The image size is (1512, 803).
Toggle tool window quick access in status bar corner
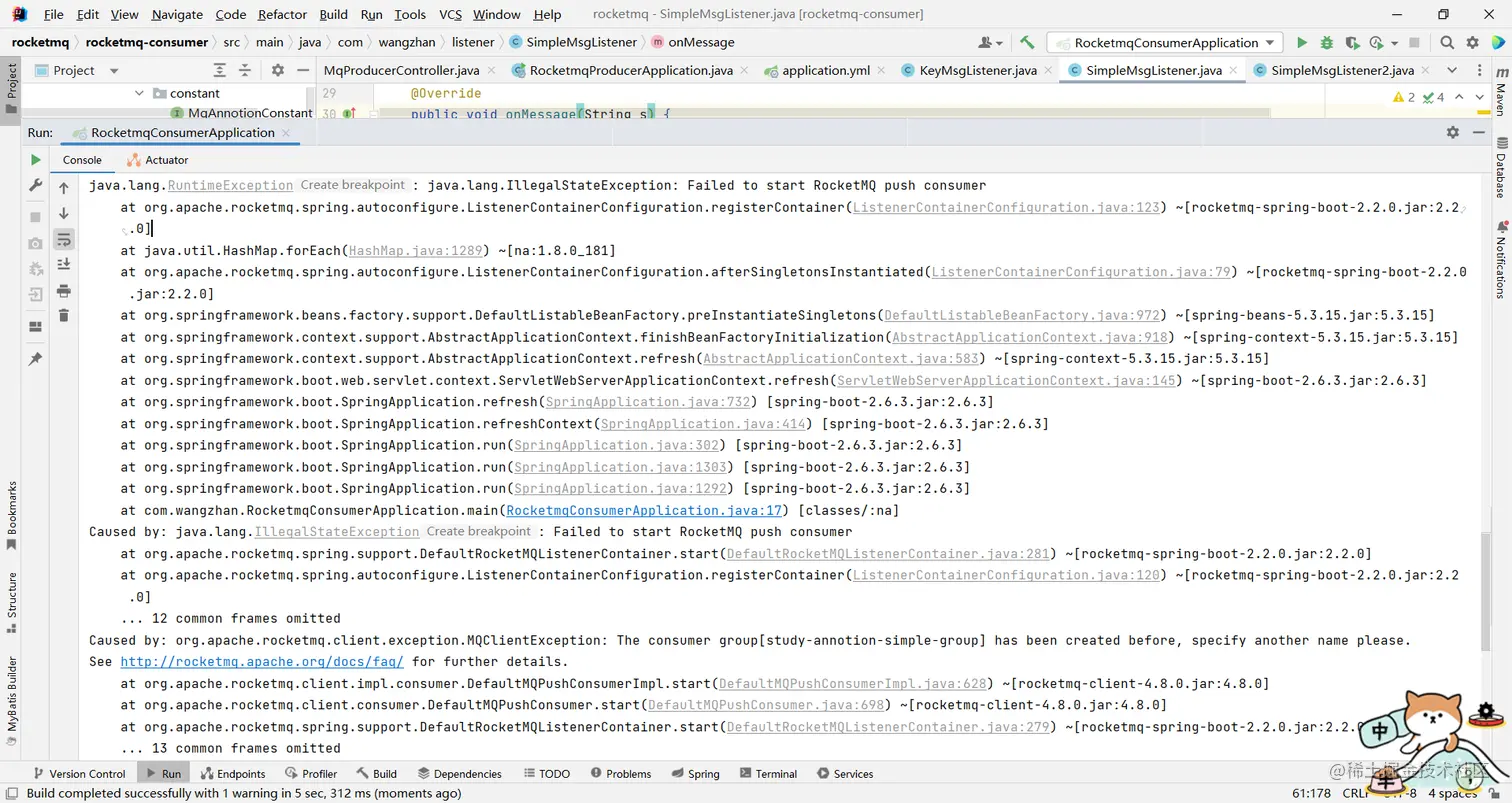[x=11, y=792]
